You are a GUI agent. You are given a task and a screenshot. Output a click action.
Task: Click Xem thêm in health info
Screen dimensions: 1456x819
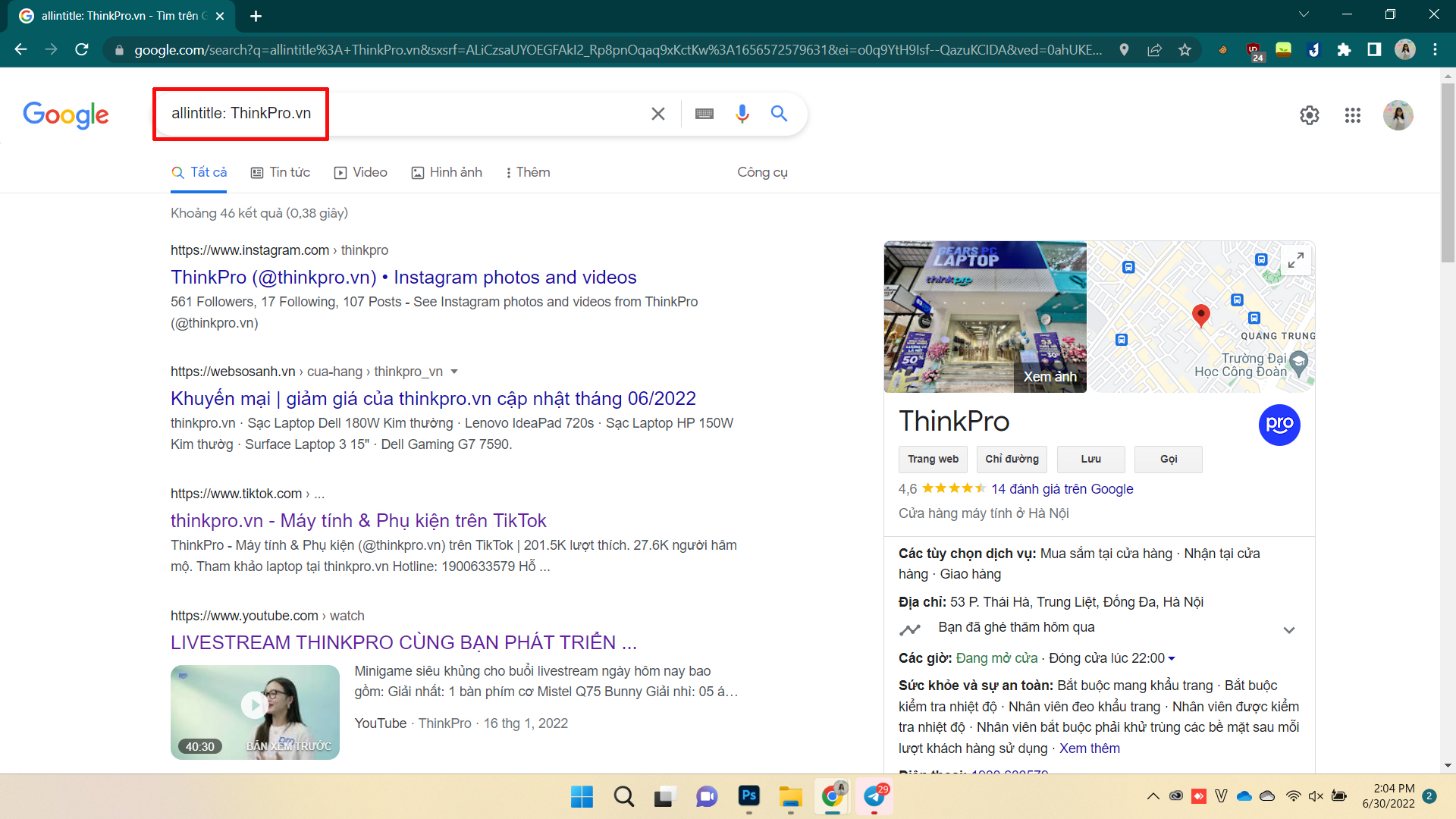point(1089,748)
